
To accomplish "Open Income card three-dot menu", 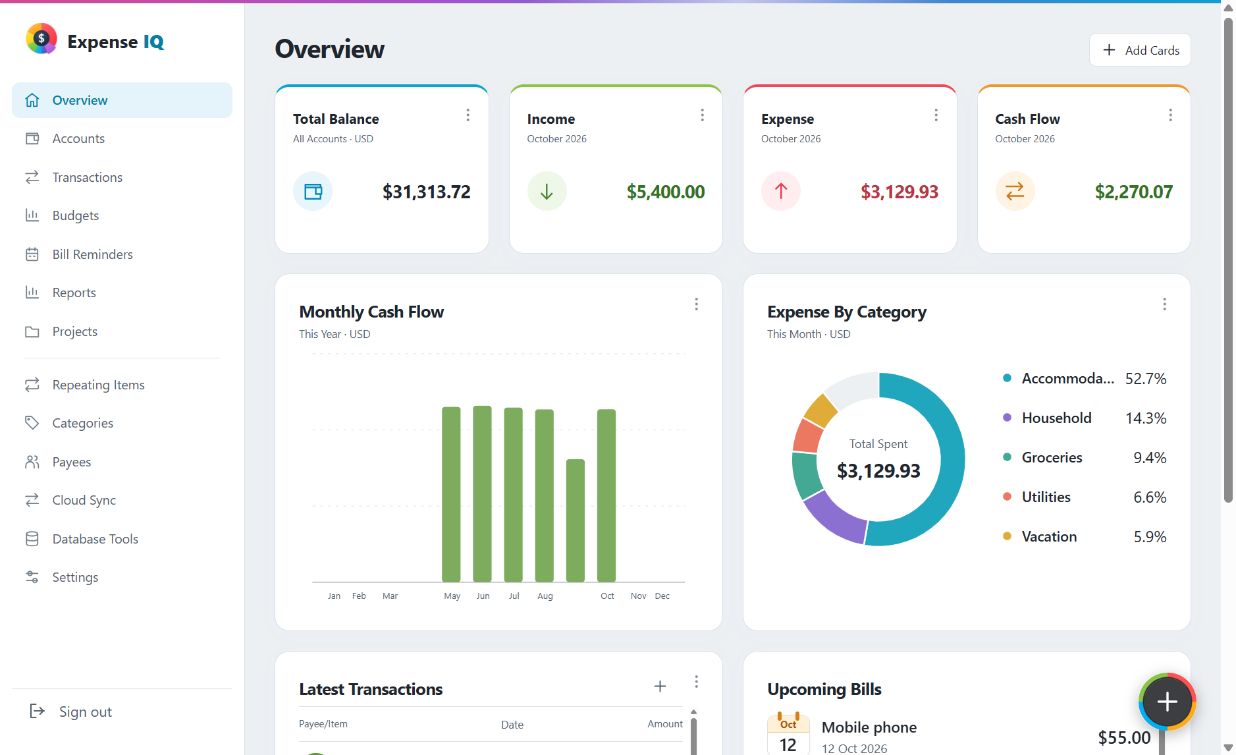I will (x=702, y=115).
